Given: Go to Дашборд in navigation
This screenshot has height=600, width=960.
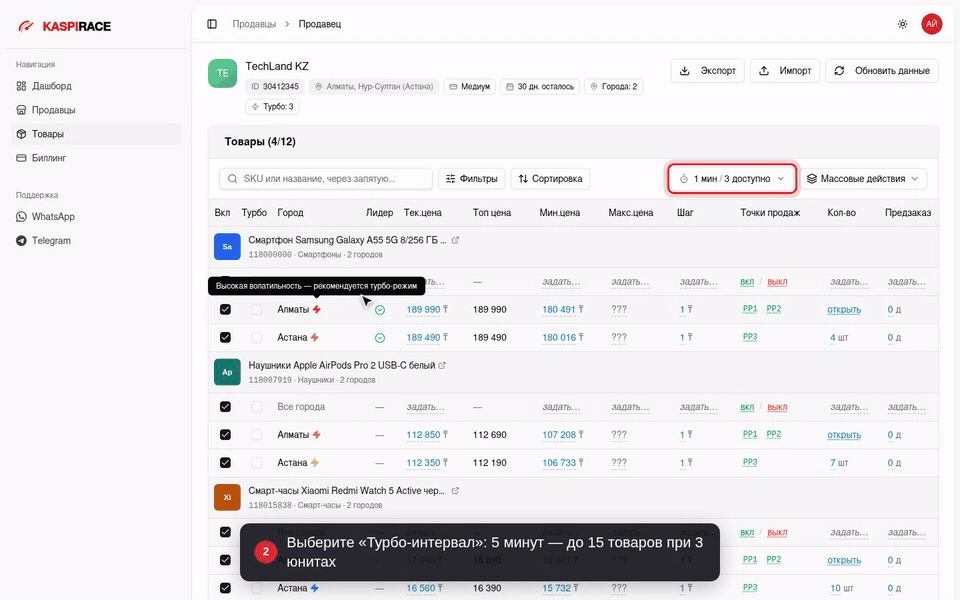Looking at the screenshot, I should pyautogui.click(x=51, y=86).
